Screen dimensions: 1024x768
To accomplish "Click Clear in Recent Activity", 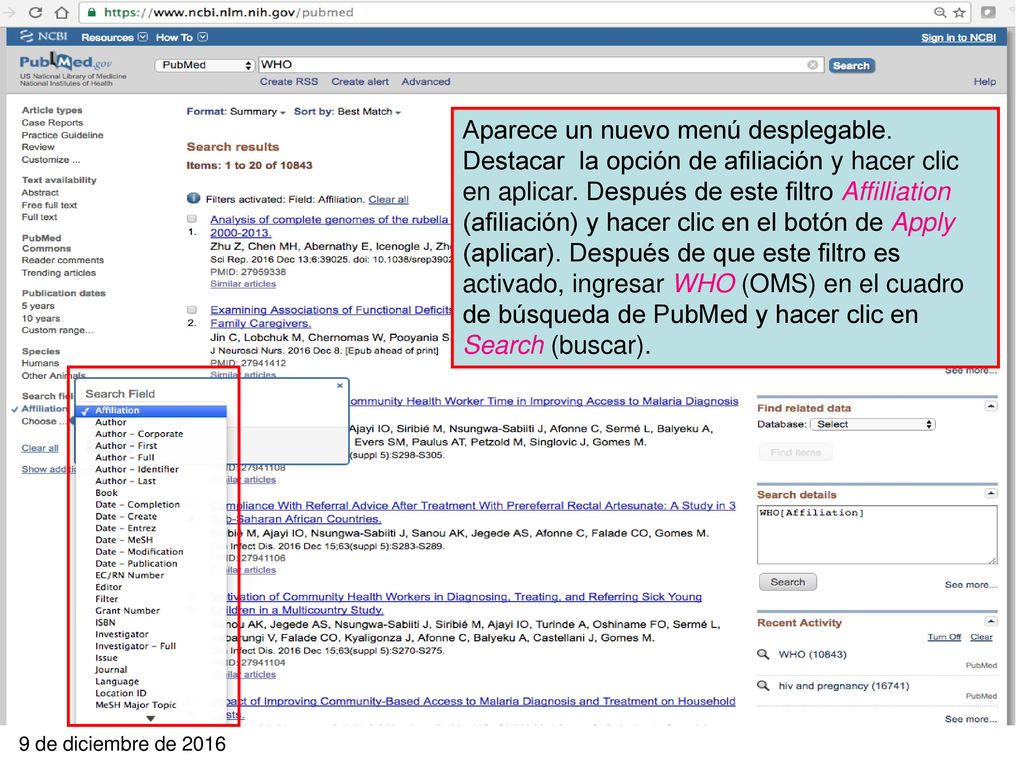I will (x=982, y=637).
